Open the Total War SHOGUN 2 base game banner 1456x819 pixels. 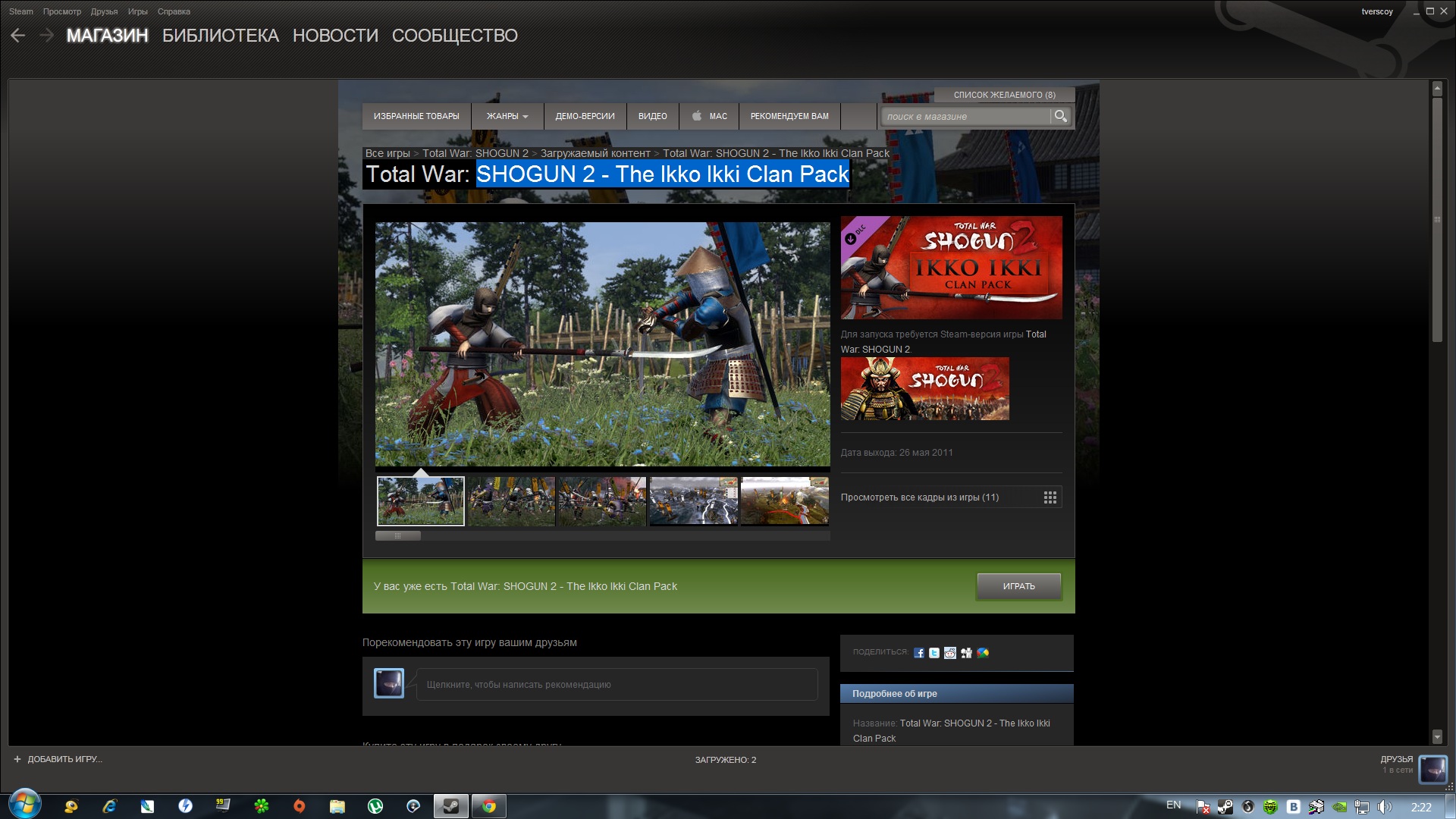coord(924,389)
